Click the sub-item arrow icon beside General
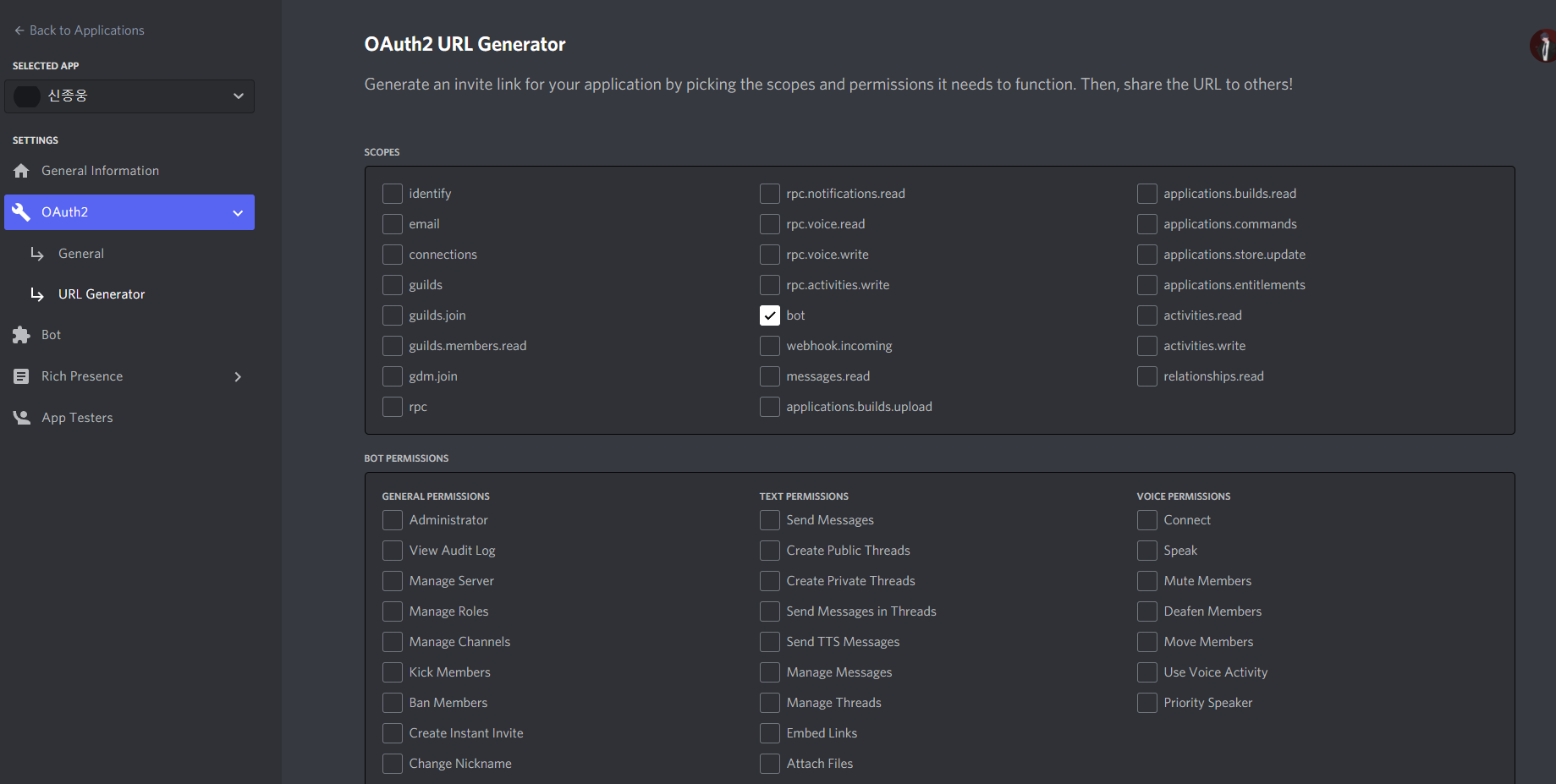 (x=37, y=254)
